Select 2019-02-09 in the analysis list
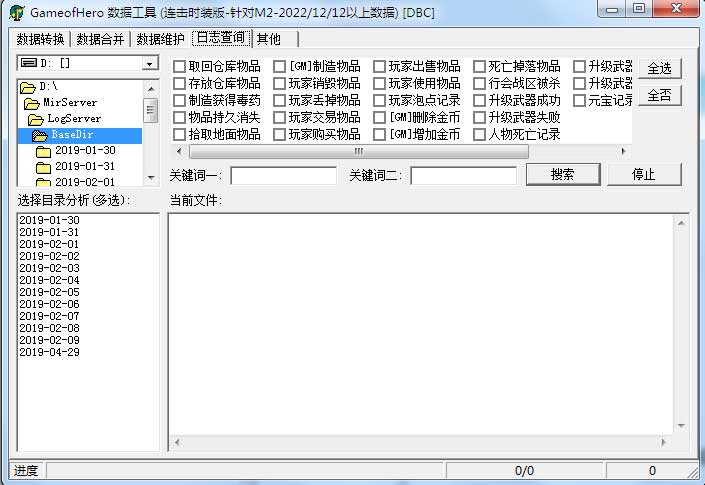The image size is (705, 485). point(49,340)
